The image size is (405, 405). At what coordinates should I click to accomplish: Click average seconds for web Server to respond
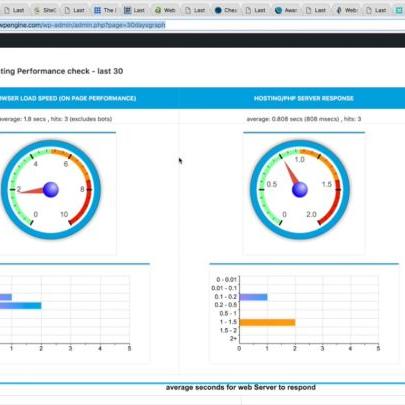click(241, 387)
